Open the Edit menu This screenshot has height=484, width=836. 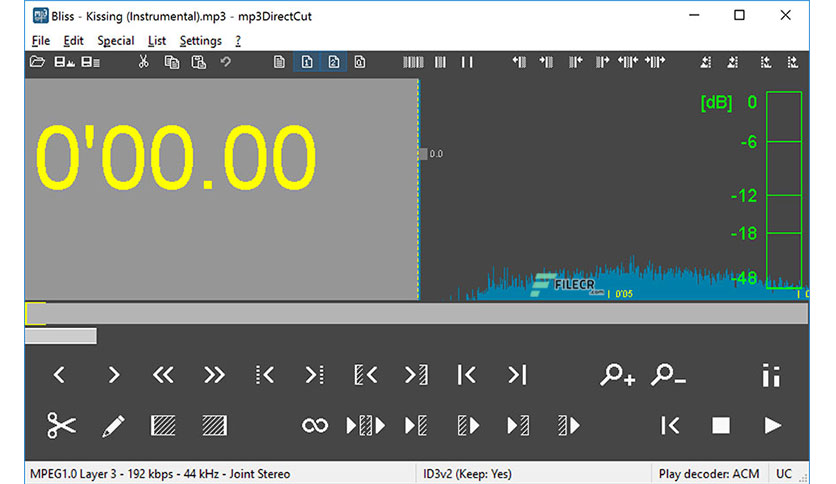point(73,41)
